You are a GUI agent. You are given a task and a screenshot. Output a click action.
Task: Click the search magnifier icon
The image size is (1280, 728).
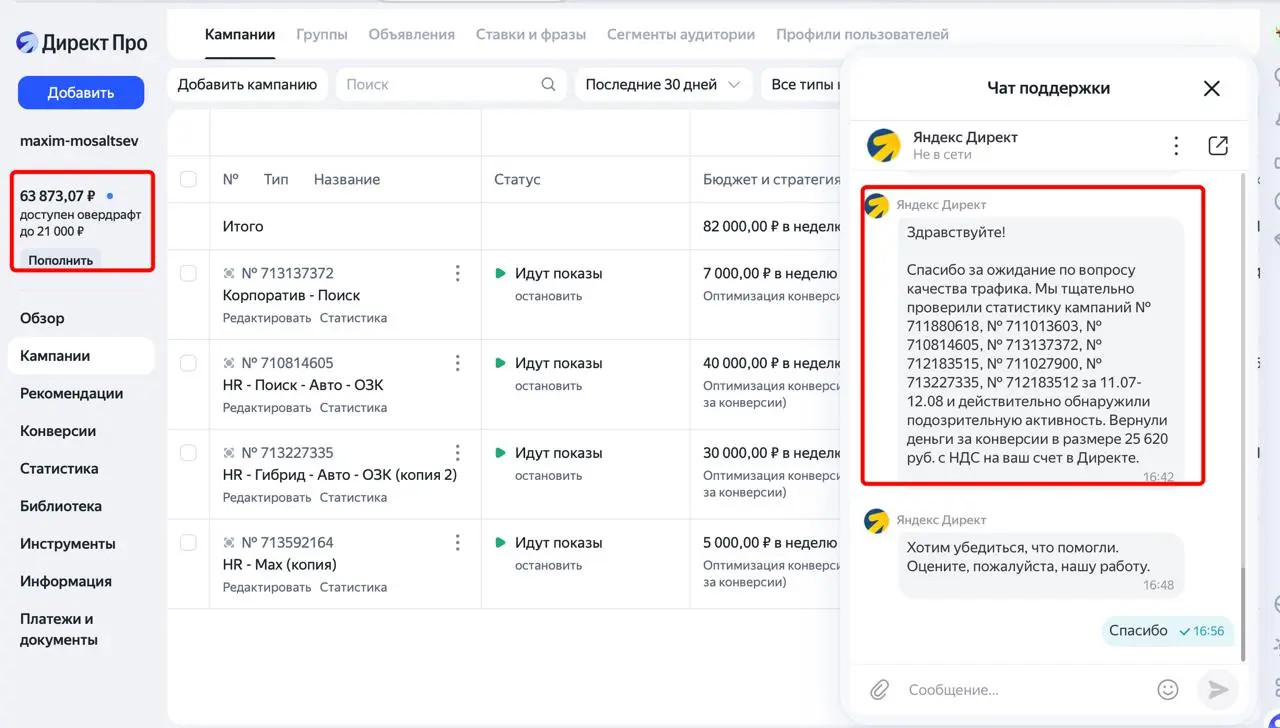[548, 85]
